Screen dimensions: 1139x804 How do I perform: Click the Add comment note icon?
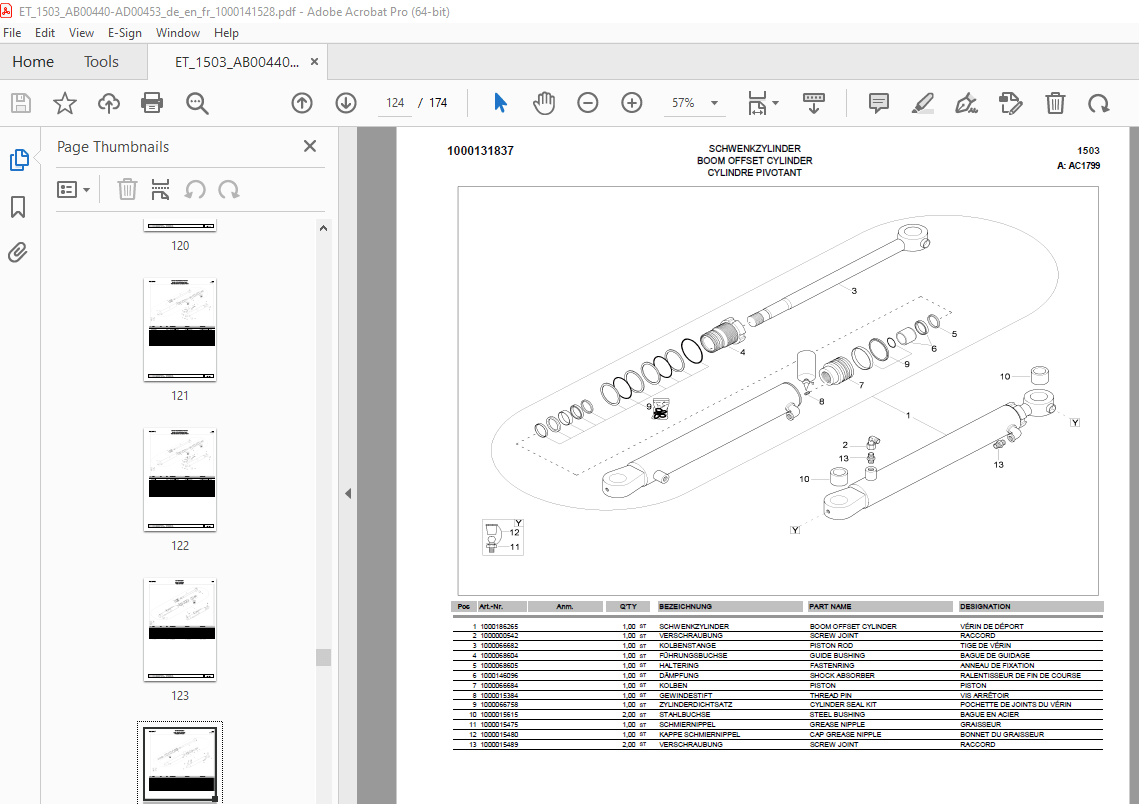[x=879, y=103]
